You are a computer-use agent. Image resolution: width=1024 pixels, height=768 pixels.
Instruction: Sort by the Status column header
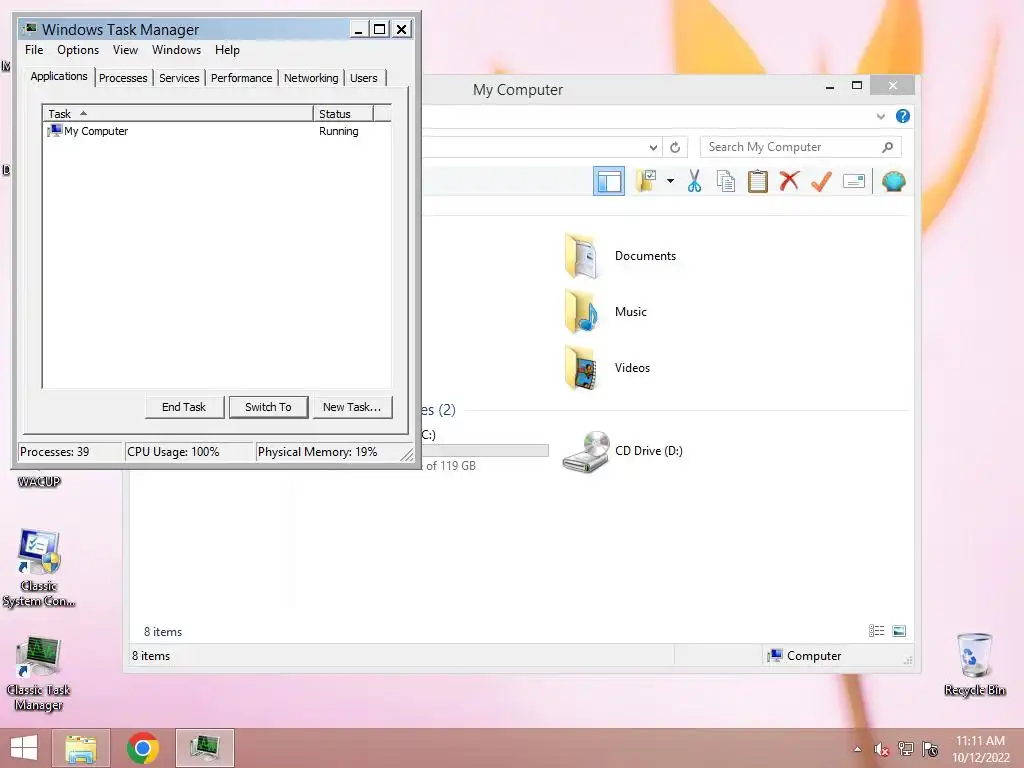(343, 114)
